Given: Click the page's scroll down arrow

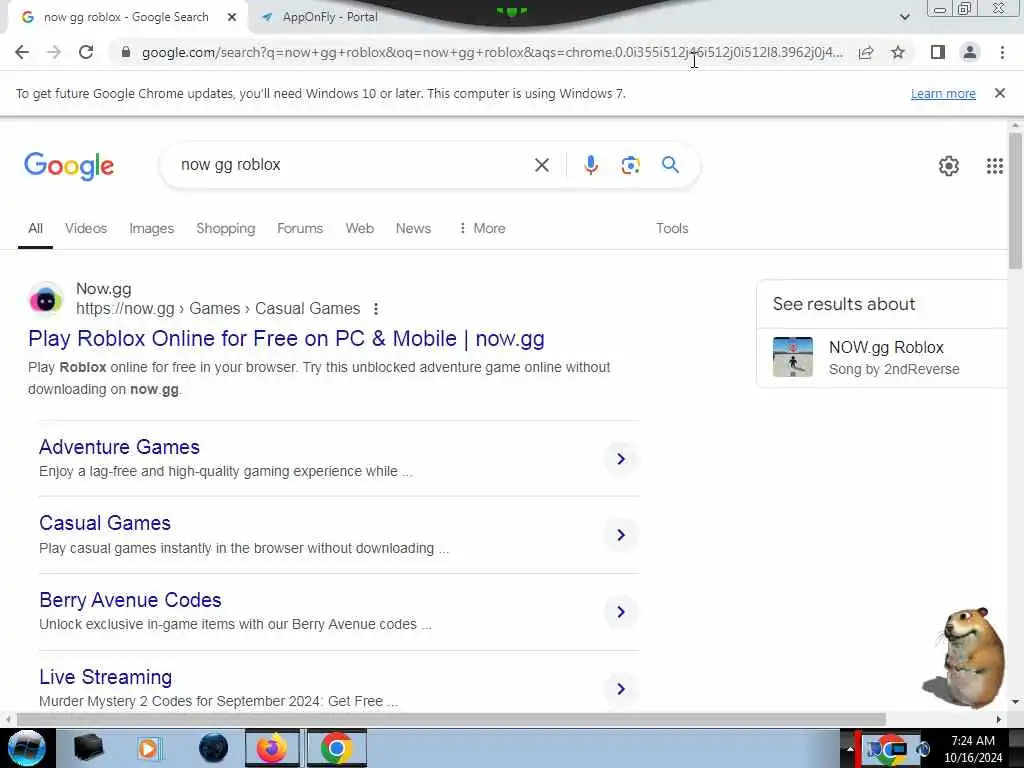Looking at the screenshot, I should click(1015, 702).
